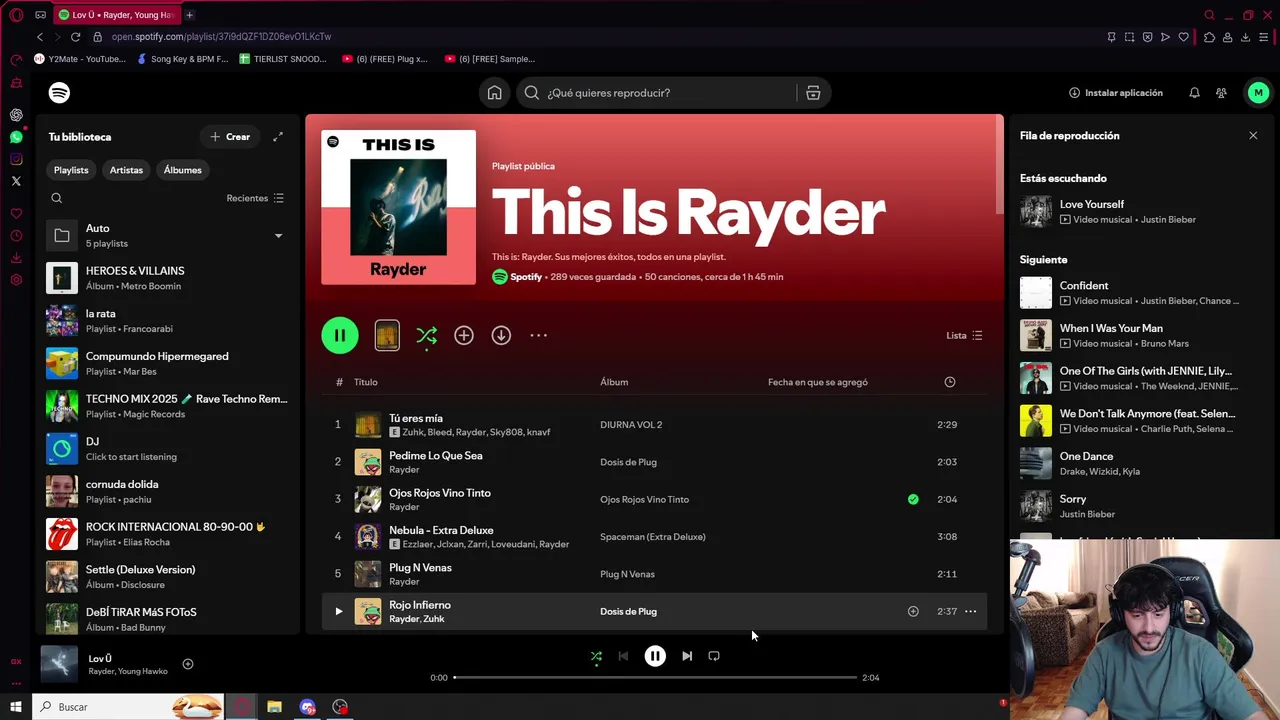Screen dimensions: 1280x720
Task: Add Rojo Infierno to liked with plus icon
Action: click(913, 611)
